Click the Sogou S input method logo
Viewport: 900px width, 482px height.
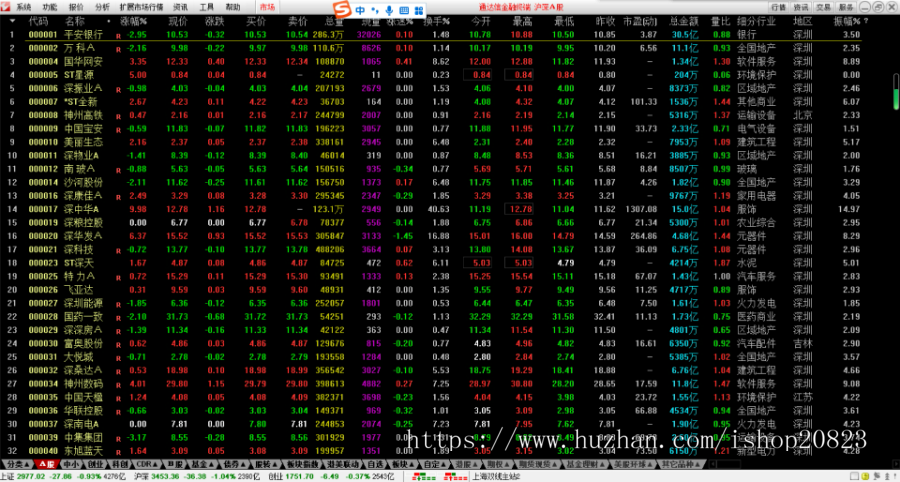(343, 10)
